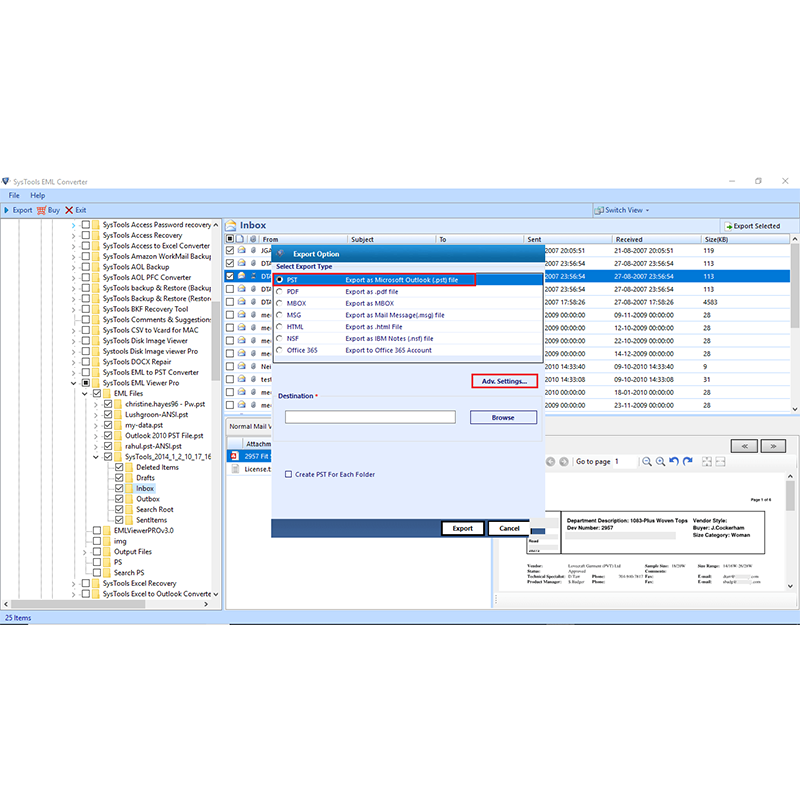
Task: Rotate preview counterclockwise
Action: [674, 461]
